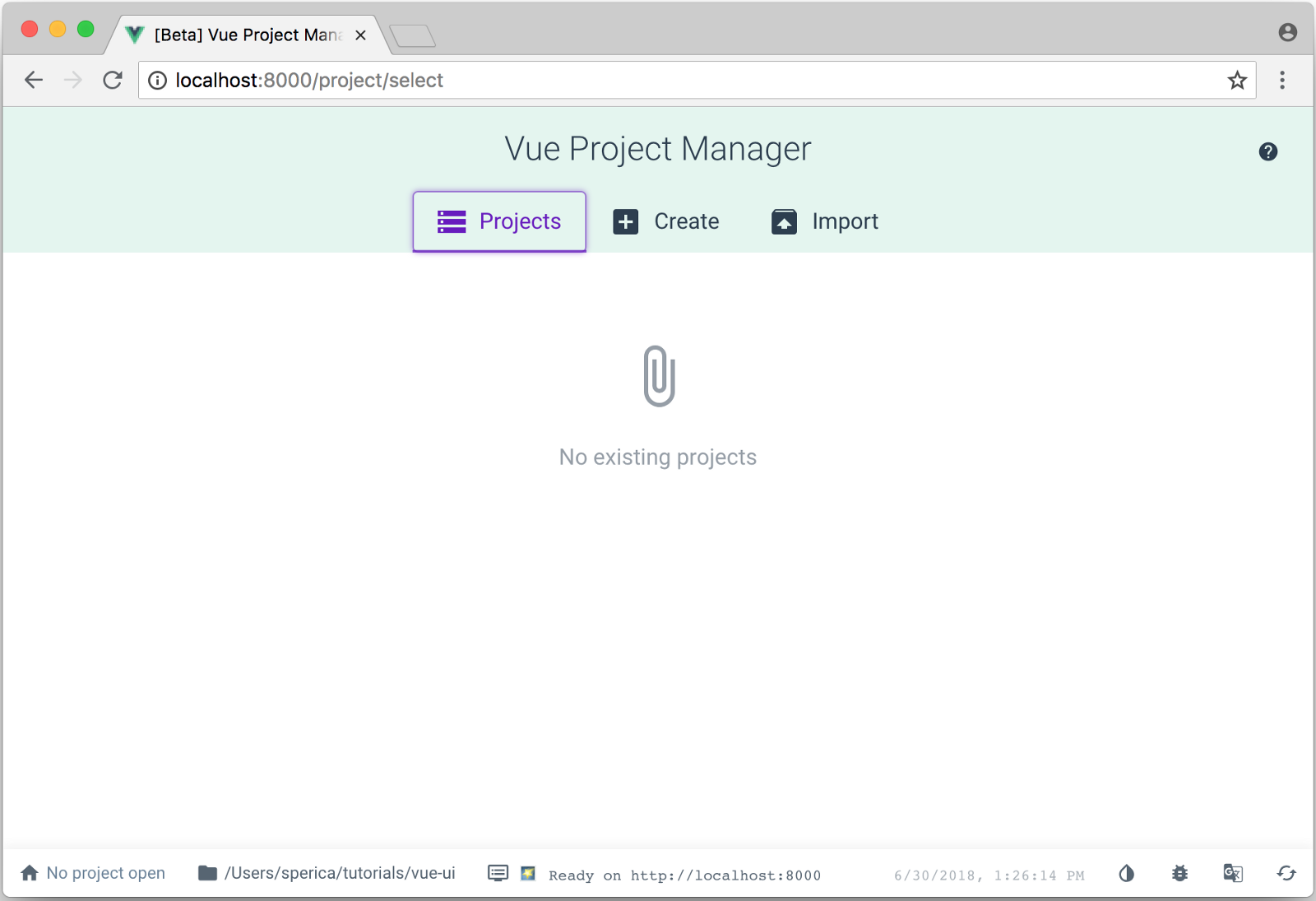Click the translate icon in status bar

[x=1233, y=873]
